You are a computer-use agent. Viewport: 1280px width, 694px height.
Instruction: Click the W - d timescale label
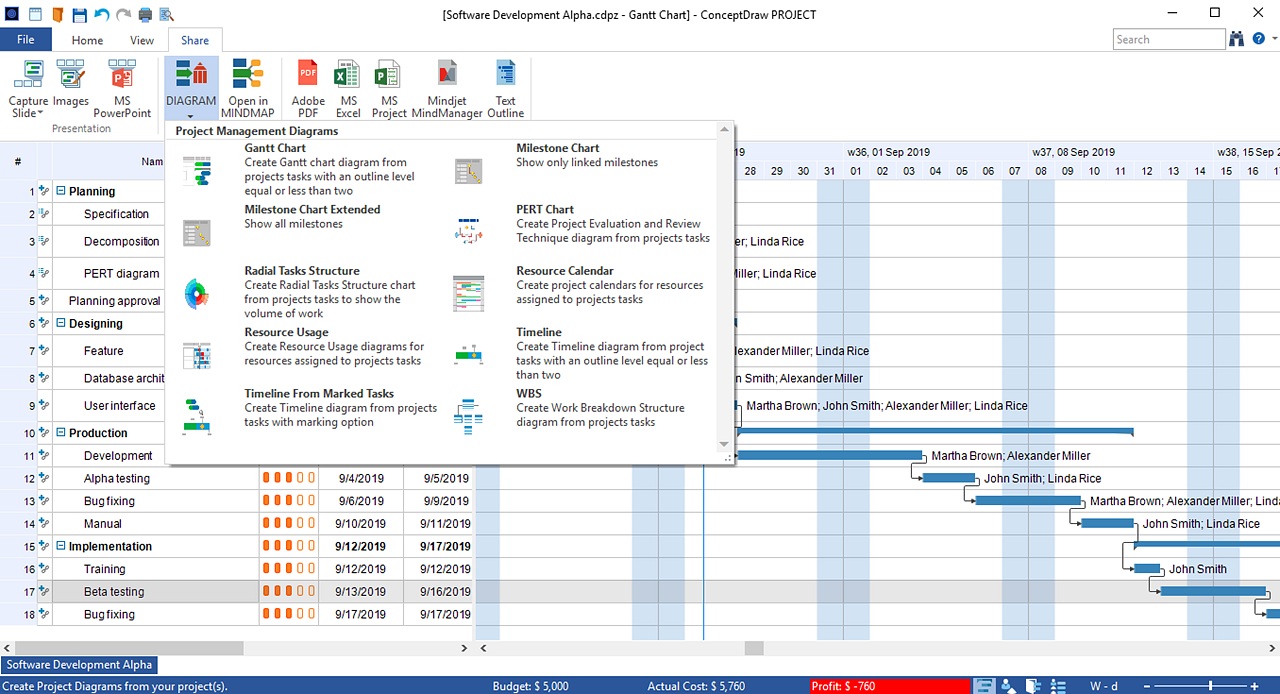1104,686
